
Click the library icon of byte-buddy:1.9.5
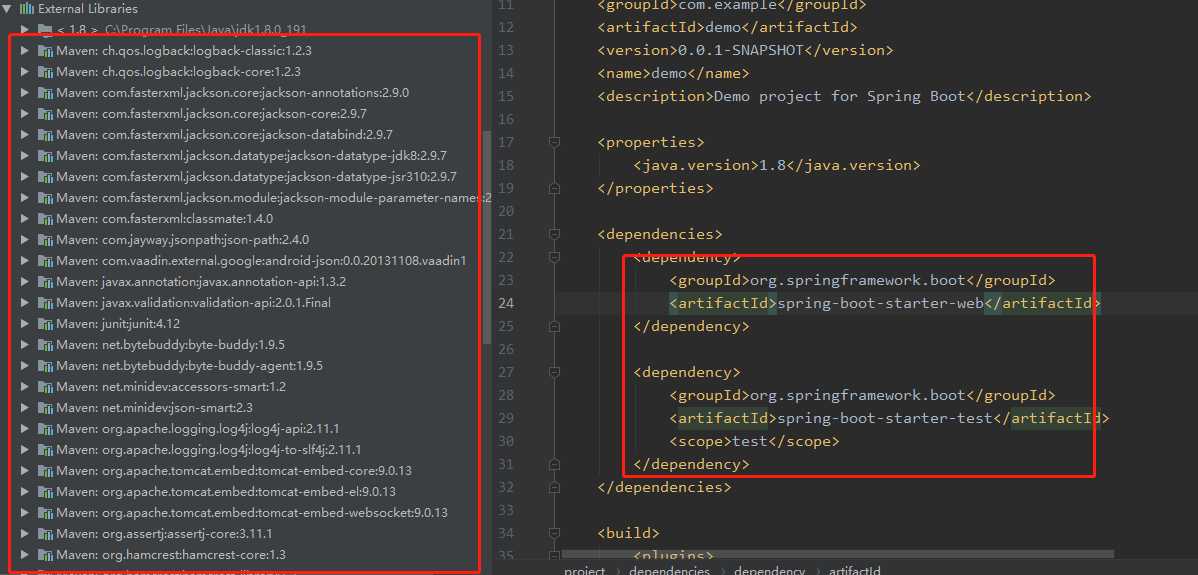[46, 345]
